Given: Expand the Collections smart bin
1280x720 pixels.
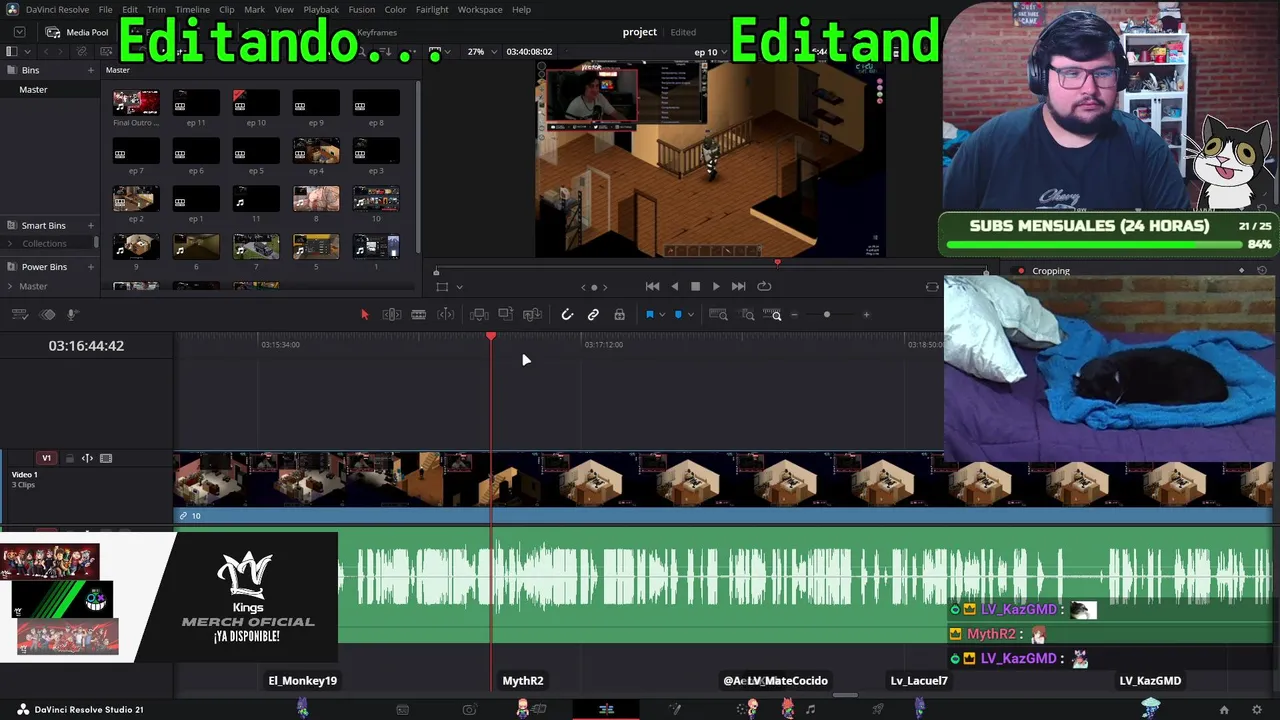Looking at the screenshot, I should point(10,244).
